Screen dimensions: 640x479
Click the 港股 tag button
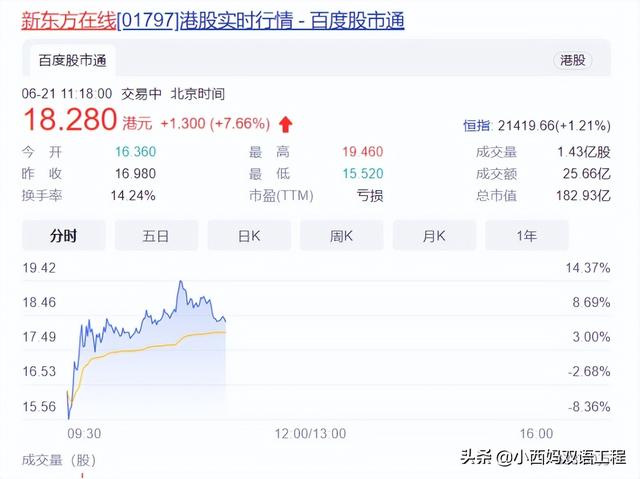[573, 60]
